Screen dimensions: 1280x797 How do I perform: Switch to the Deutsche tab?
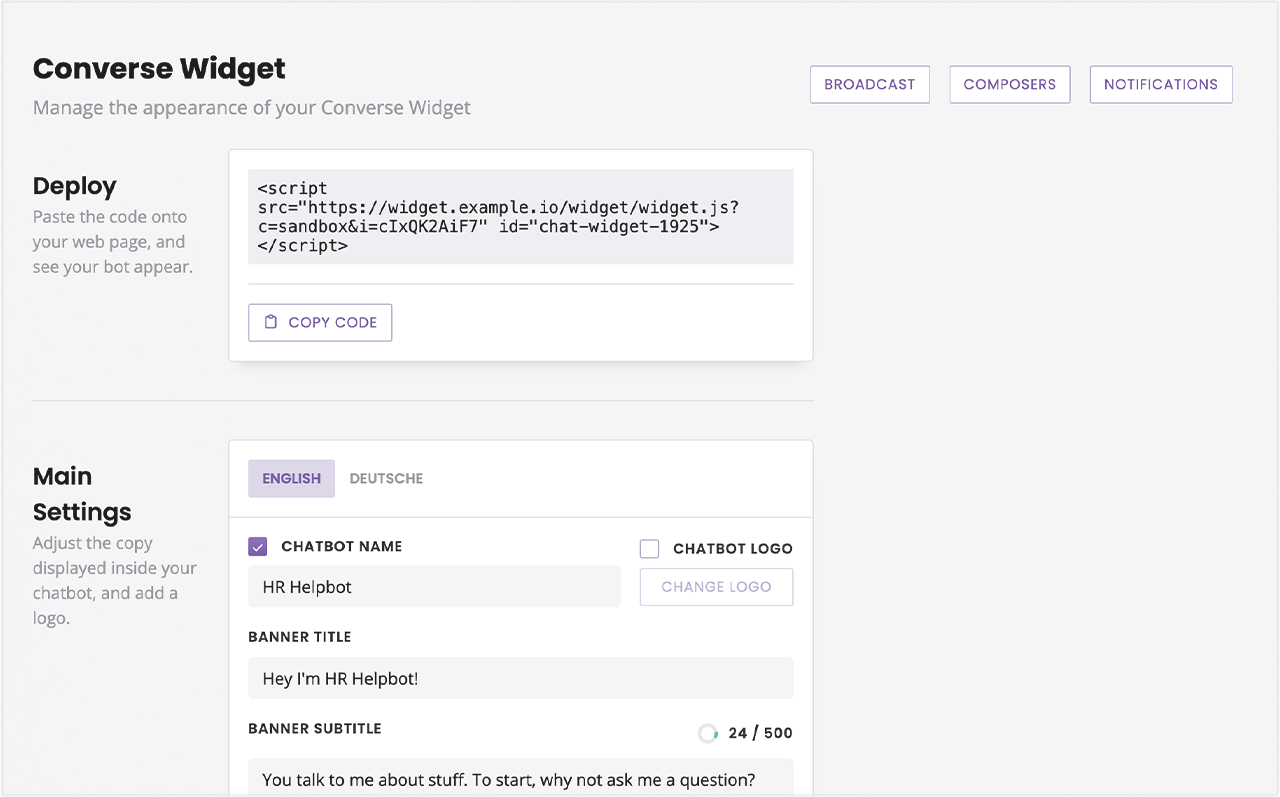[x=386, y=478]
